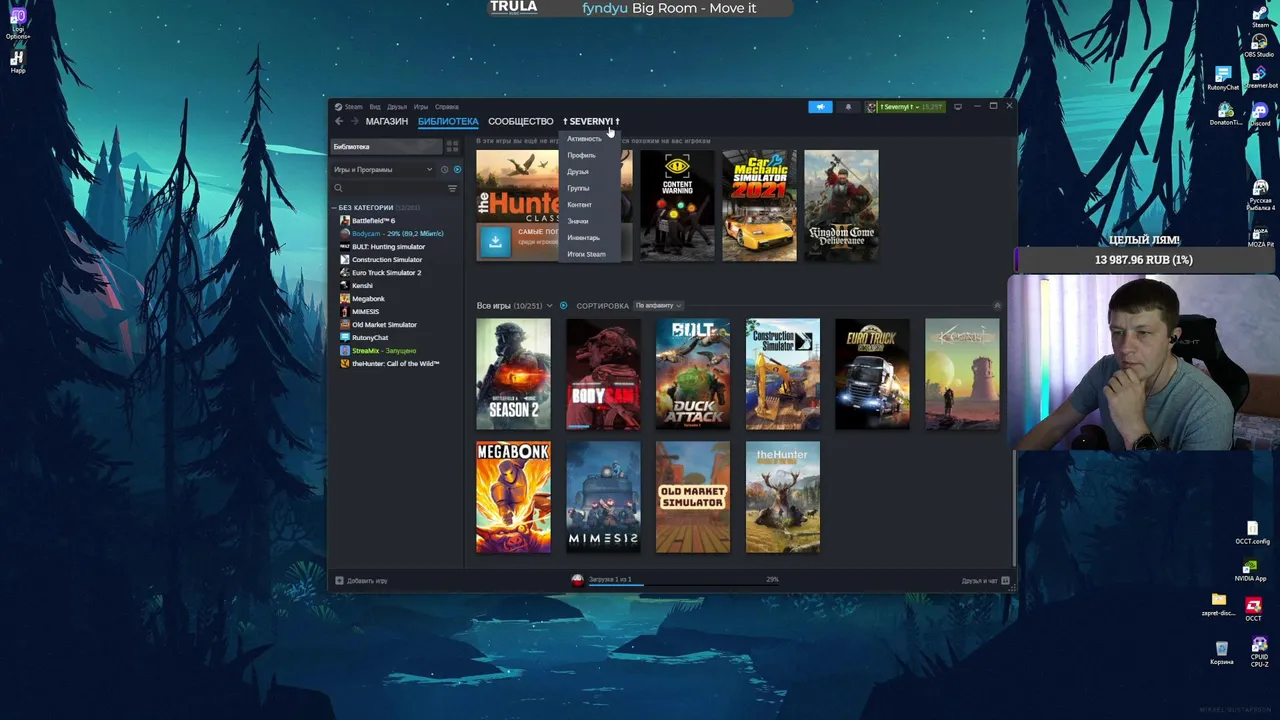
Task: Collapse the shelf with the double chevron icon
Action: pos(997,306)
